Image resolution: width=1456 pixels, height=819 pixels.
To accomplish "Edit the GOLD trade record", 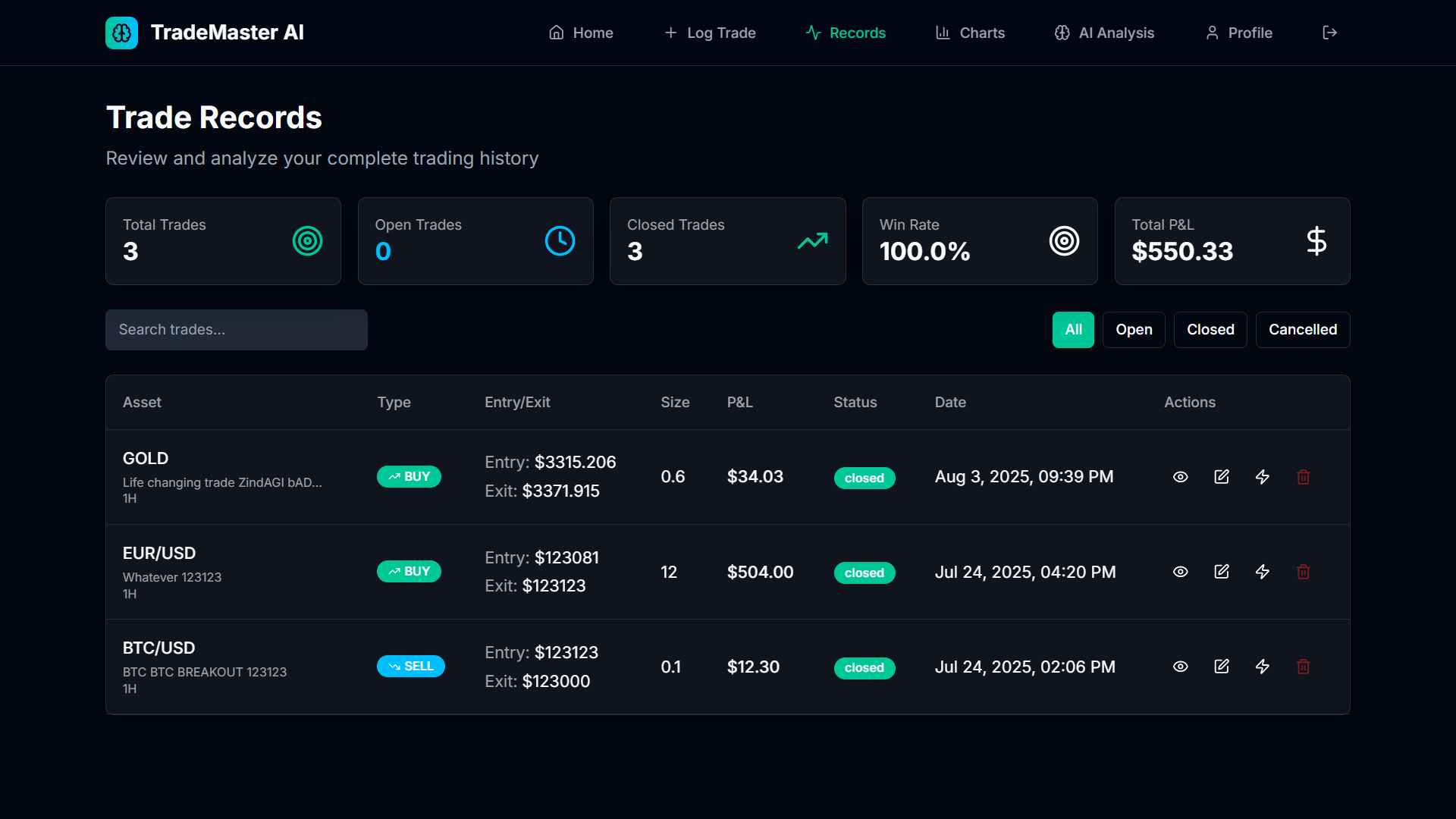I will point(1221,477).
